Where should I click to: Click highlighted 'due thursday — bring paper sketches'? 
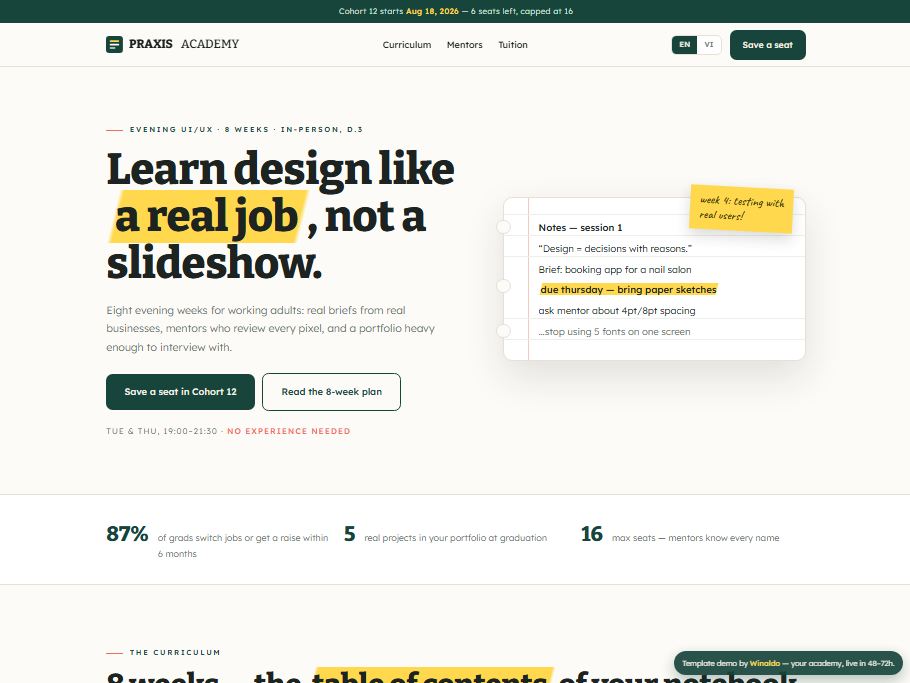tap(629, 290)
